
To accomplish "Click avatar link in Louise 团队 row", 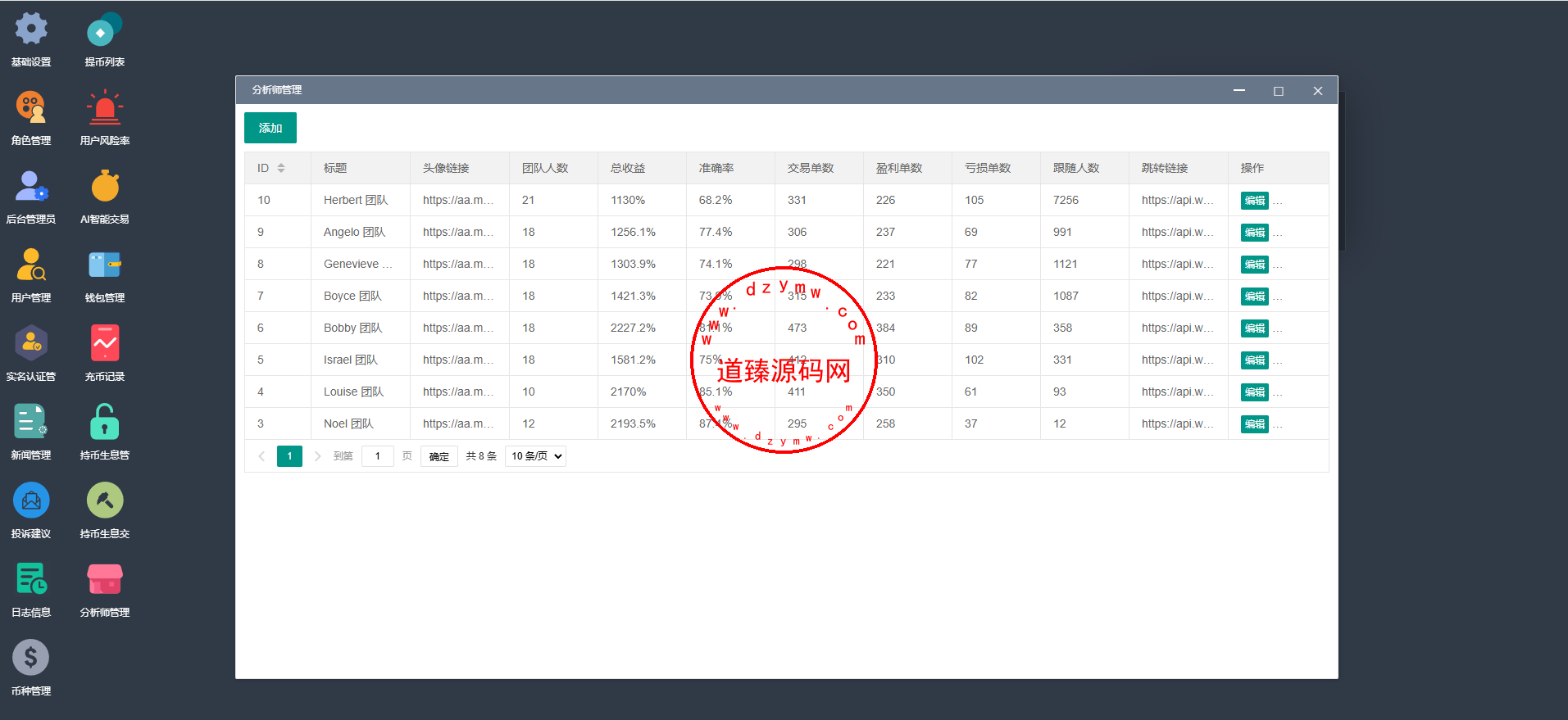I will [x=458, y=392].
